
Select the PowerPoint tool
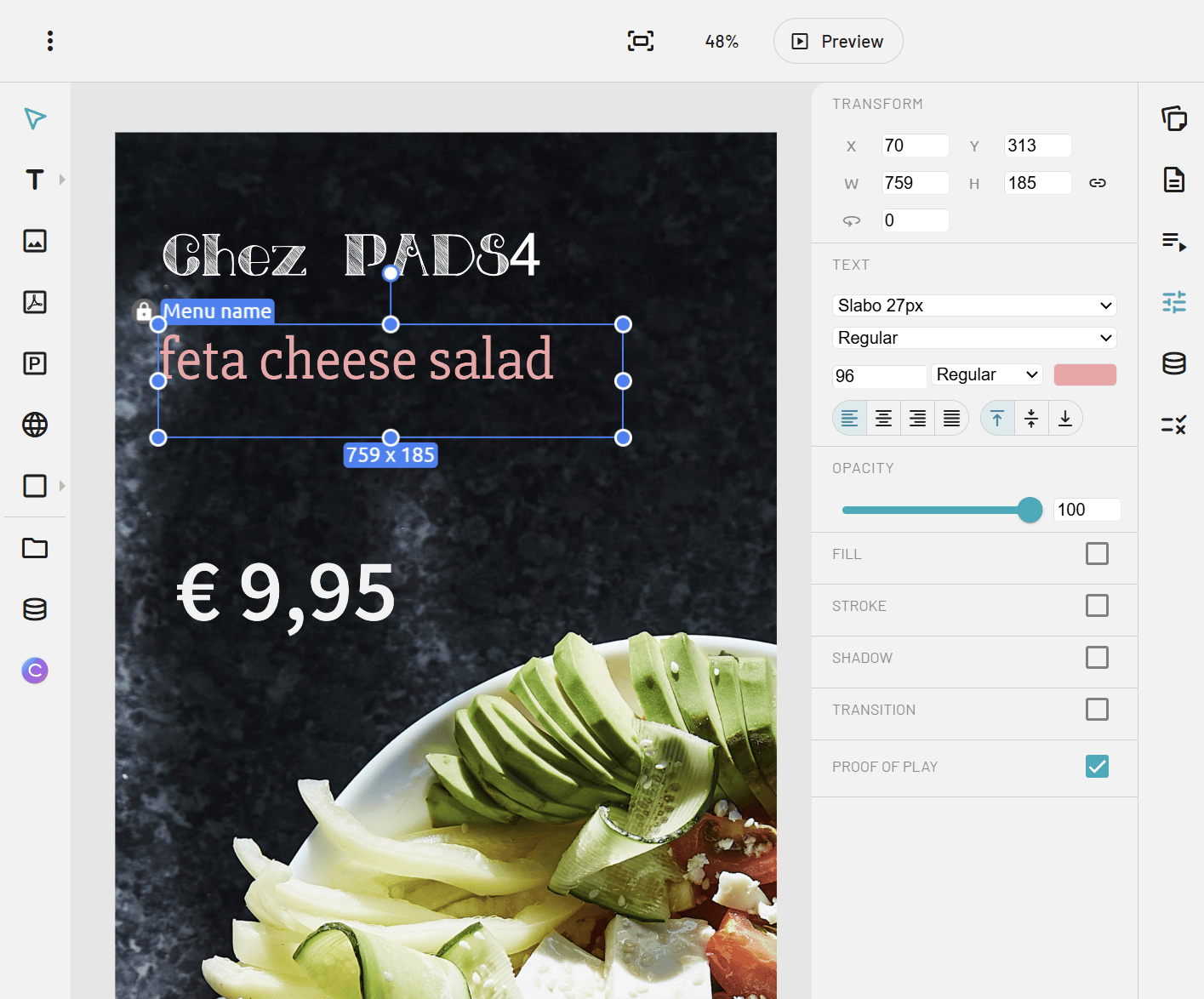pyautogui.click(x=35, y=363)
